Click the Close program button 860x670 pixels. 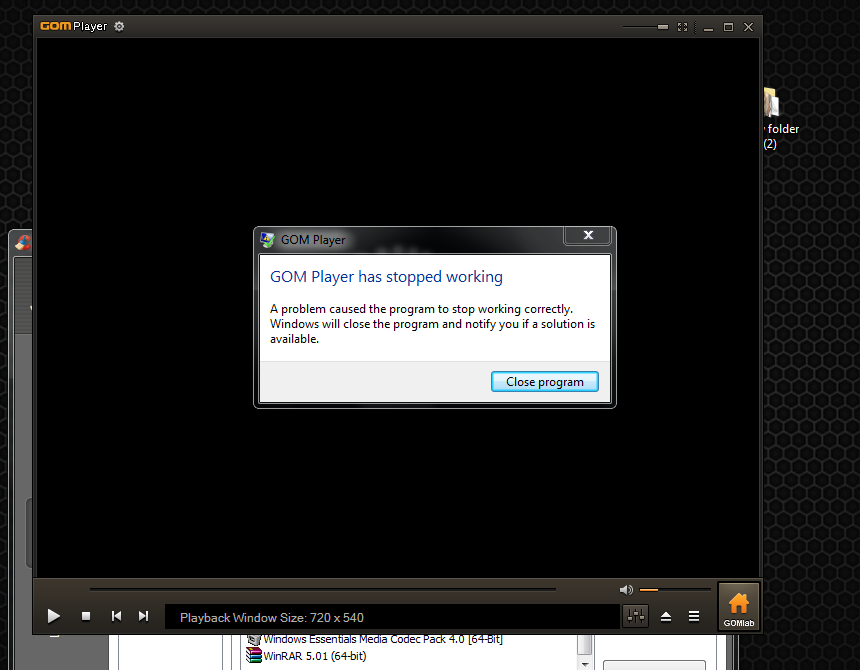point(544,382)
